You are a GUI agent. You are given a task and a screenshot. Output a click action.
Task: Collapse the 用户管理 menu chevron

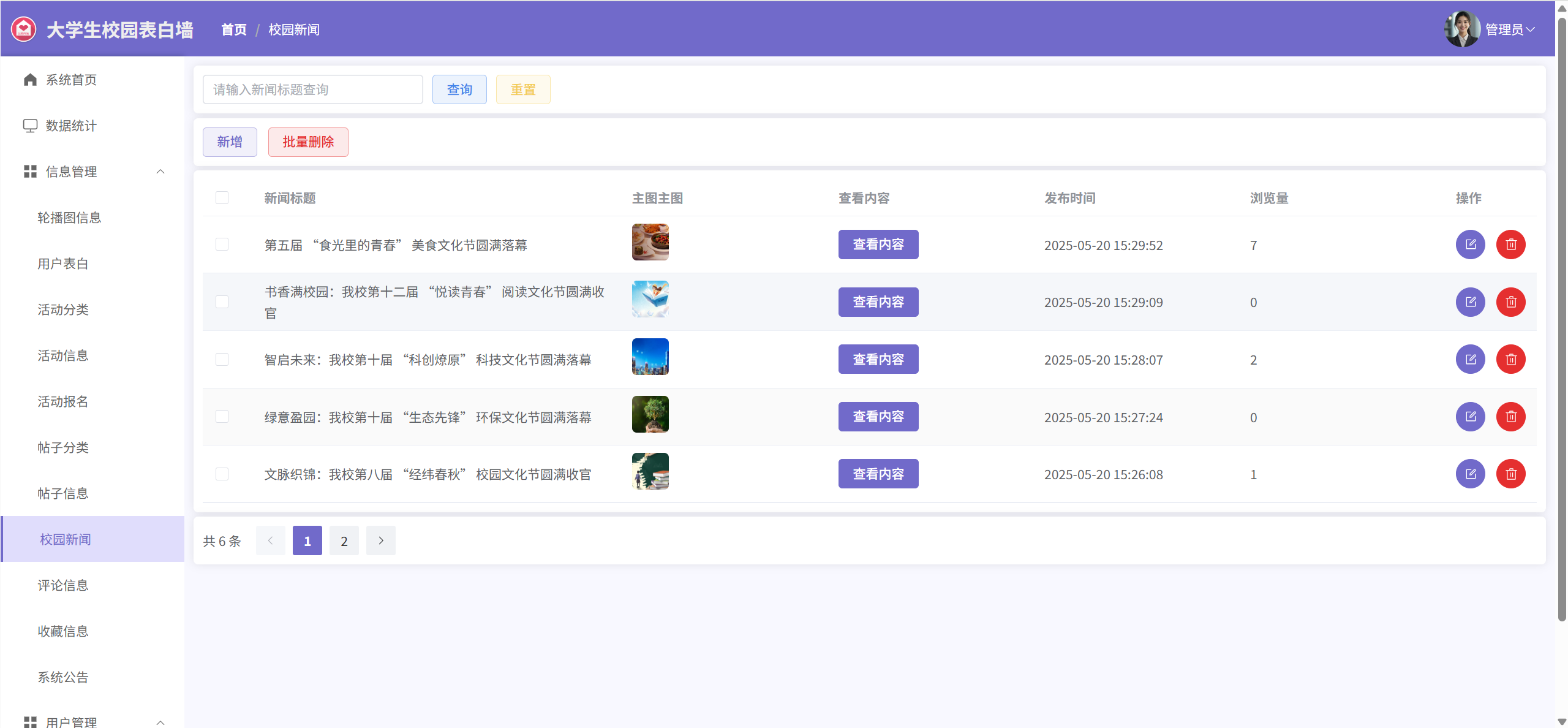pyautogui.click(x=160, y=722)
